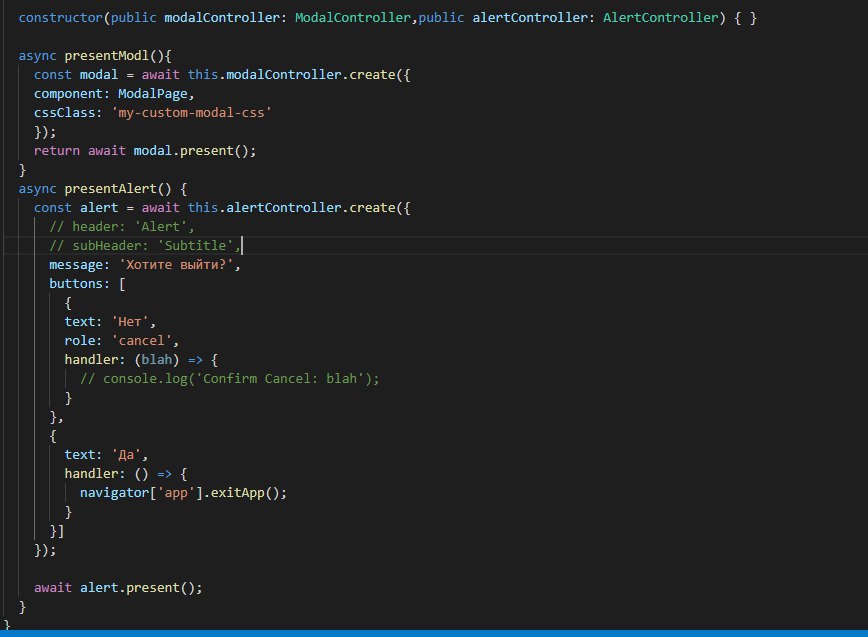Click the text value 'Нет'

(130, 322)
